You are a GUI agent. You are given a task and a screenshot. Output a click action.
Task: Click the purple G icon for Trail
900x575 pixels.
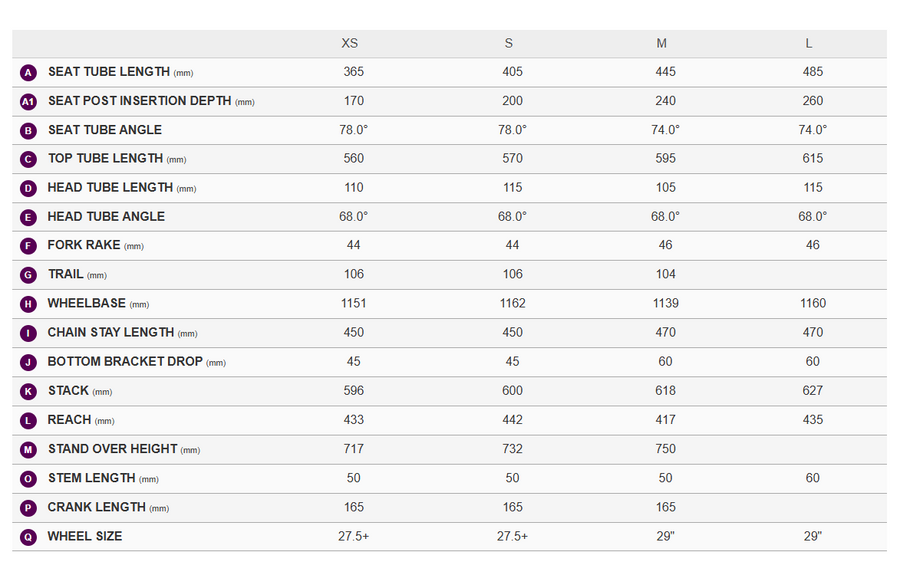pos(28,275)
